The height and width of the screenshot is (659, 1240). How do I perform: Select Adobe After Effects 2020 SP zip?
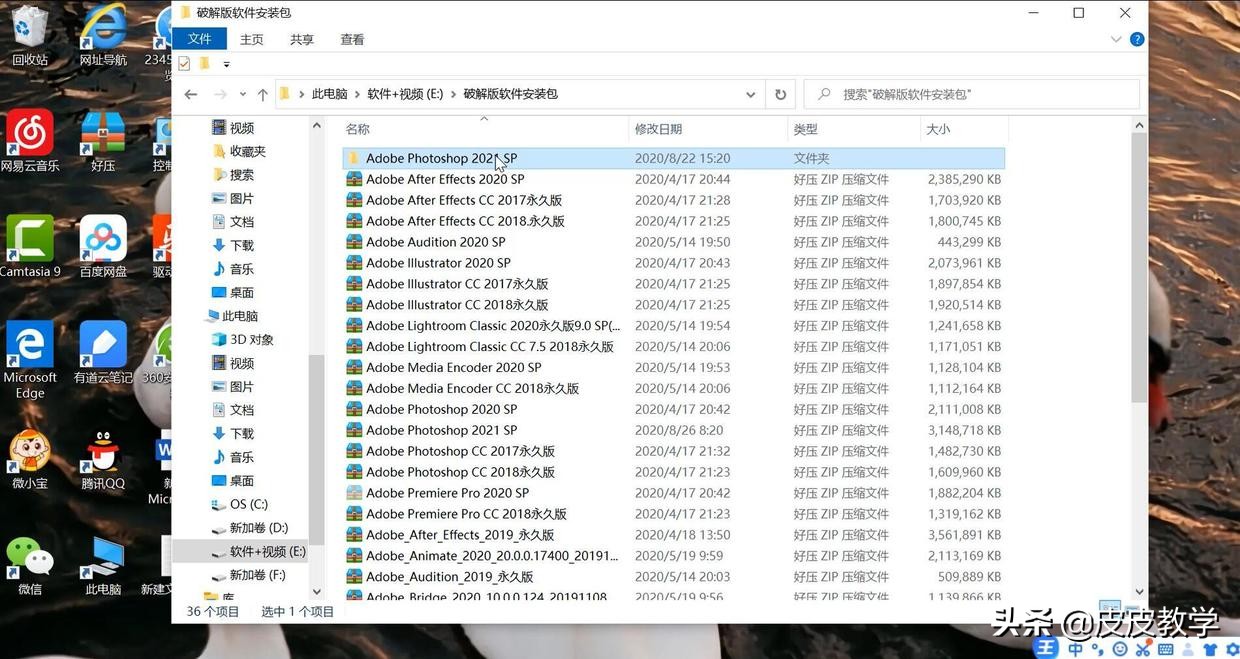click(673, 179)
